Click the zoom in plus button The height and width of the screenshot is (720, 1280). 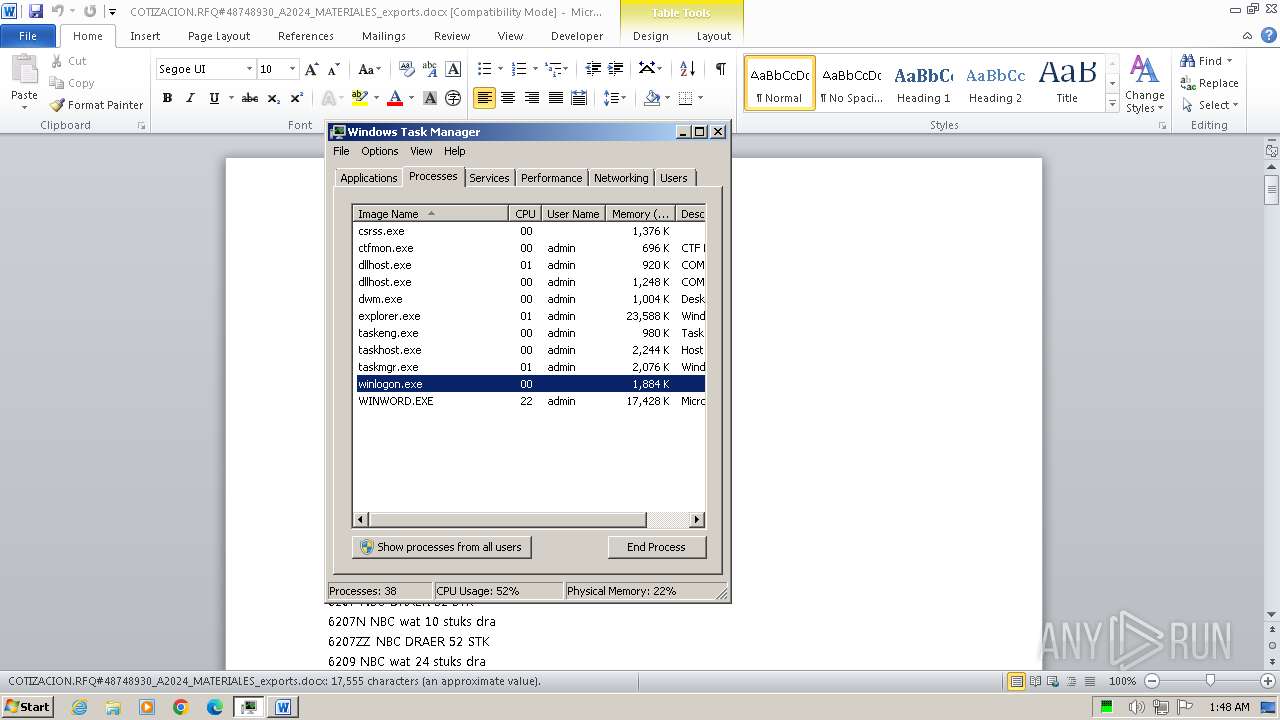(1268, 681)
